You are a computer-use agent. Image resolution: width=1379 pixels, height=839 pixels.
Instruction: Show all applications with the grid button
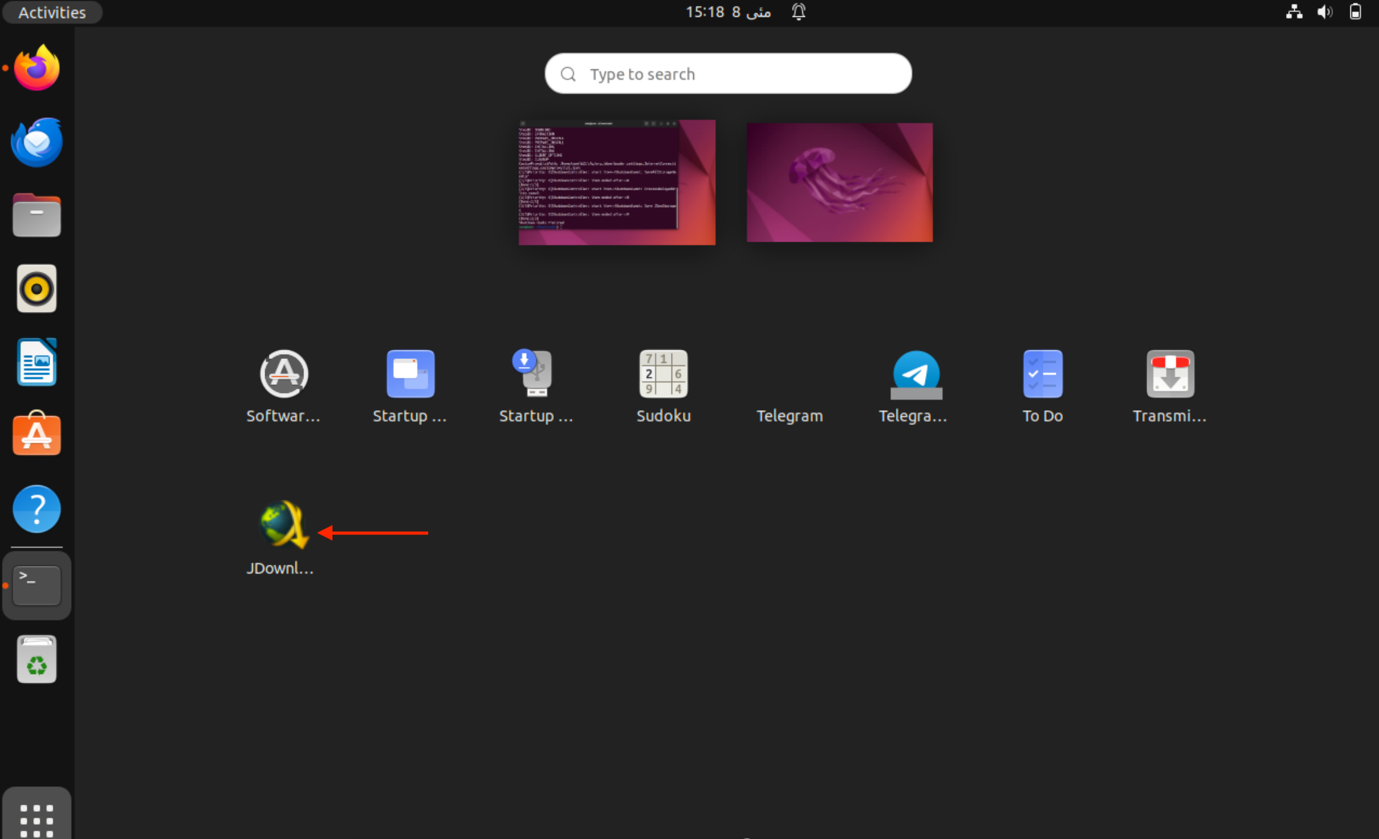pos(36,815)
